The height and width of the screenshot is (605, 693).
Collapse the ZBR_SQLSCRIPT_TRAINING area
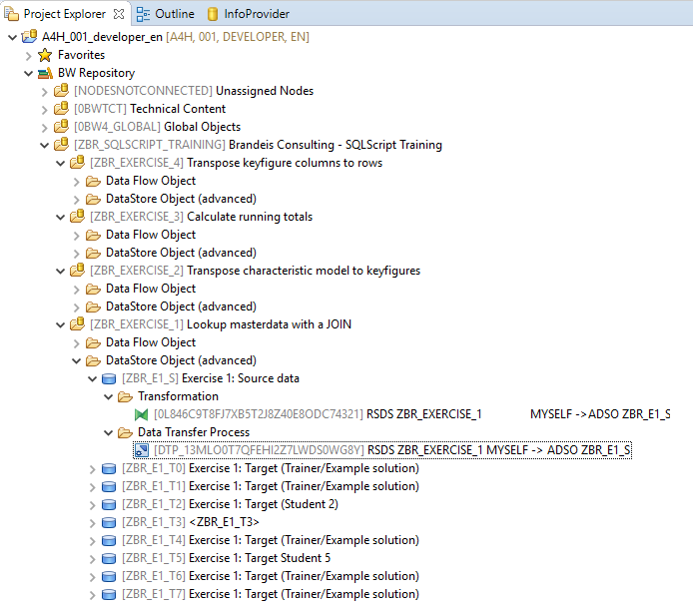pyautogui.click(x=44, y=145)
